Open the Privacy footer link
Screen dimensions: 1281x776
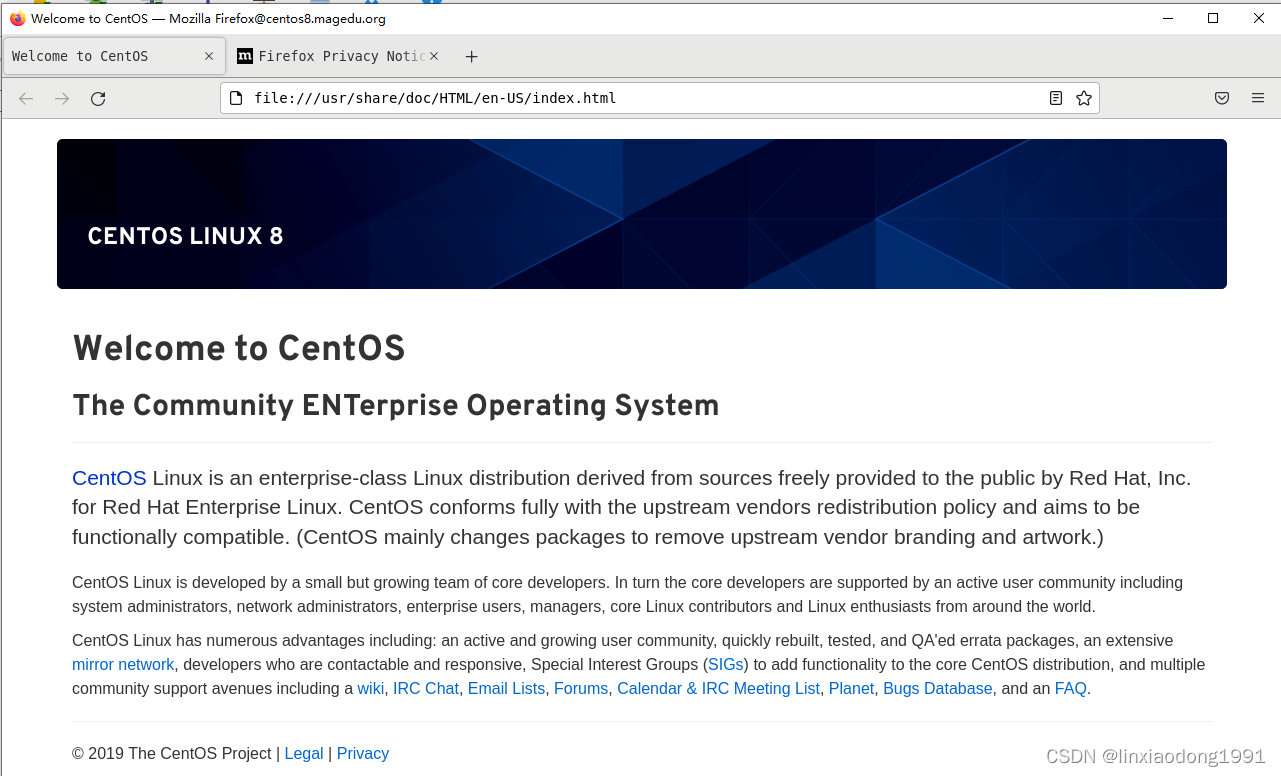[x=363, y=753]
